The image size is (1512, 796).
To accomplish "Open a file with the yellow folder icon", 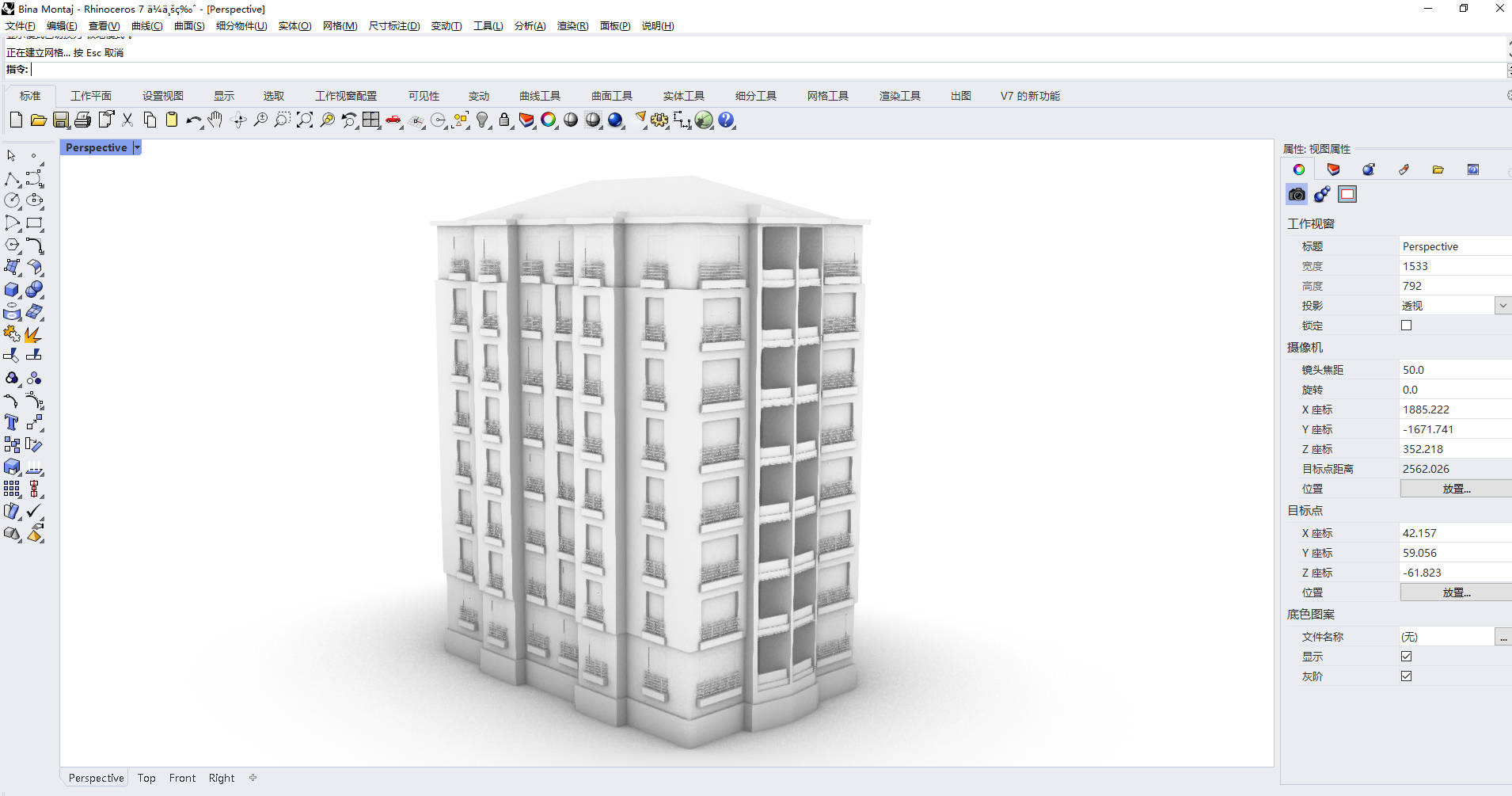I will tap(38, 120).
